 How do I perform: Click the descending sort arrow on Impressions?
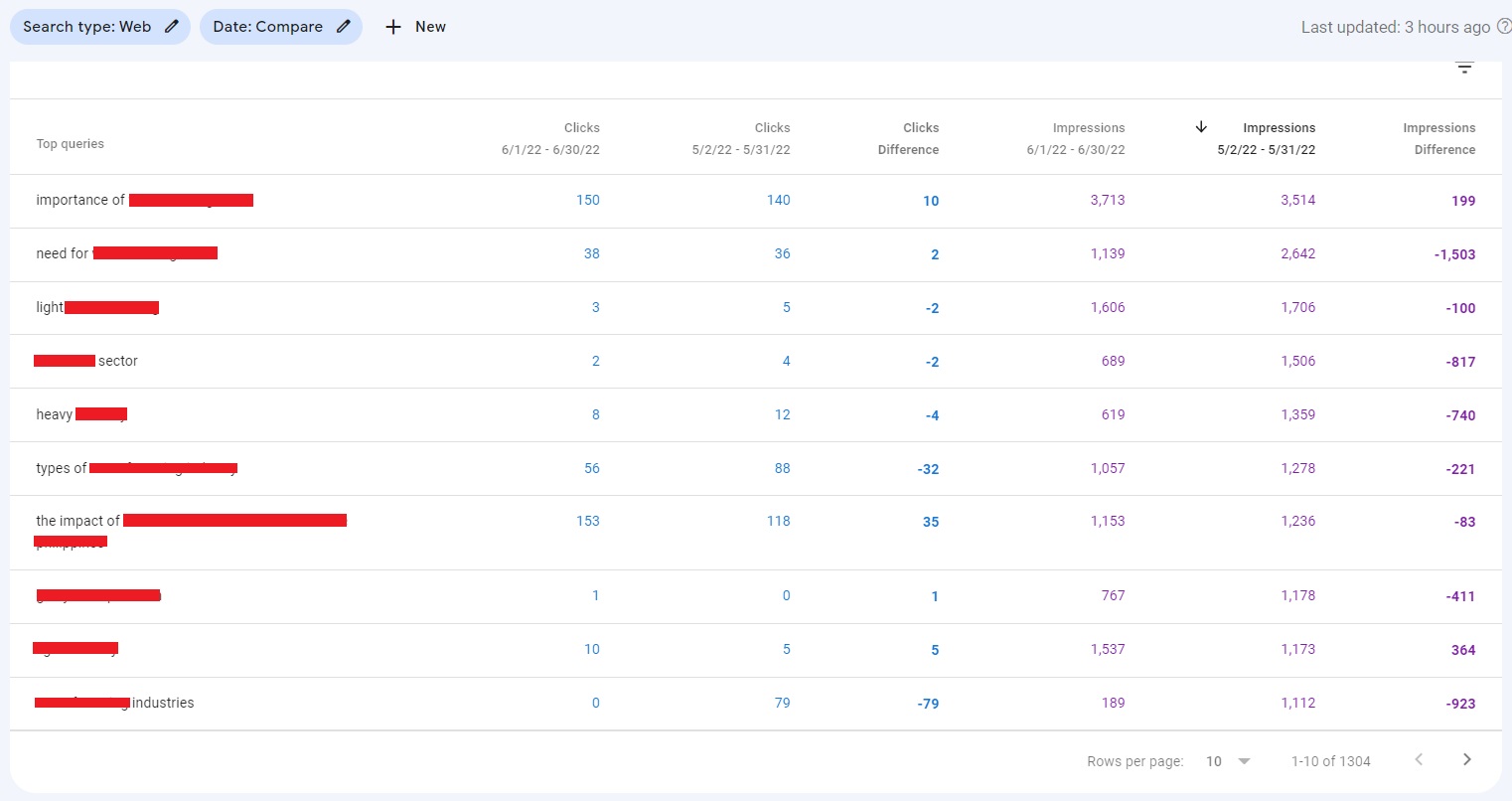click(x=1201, y=127)
